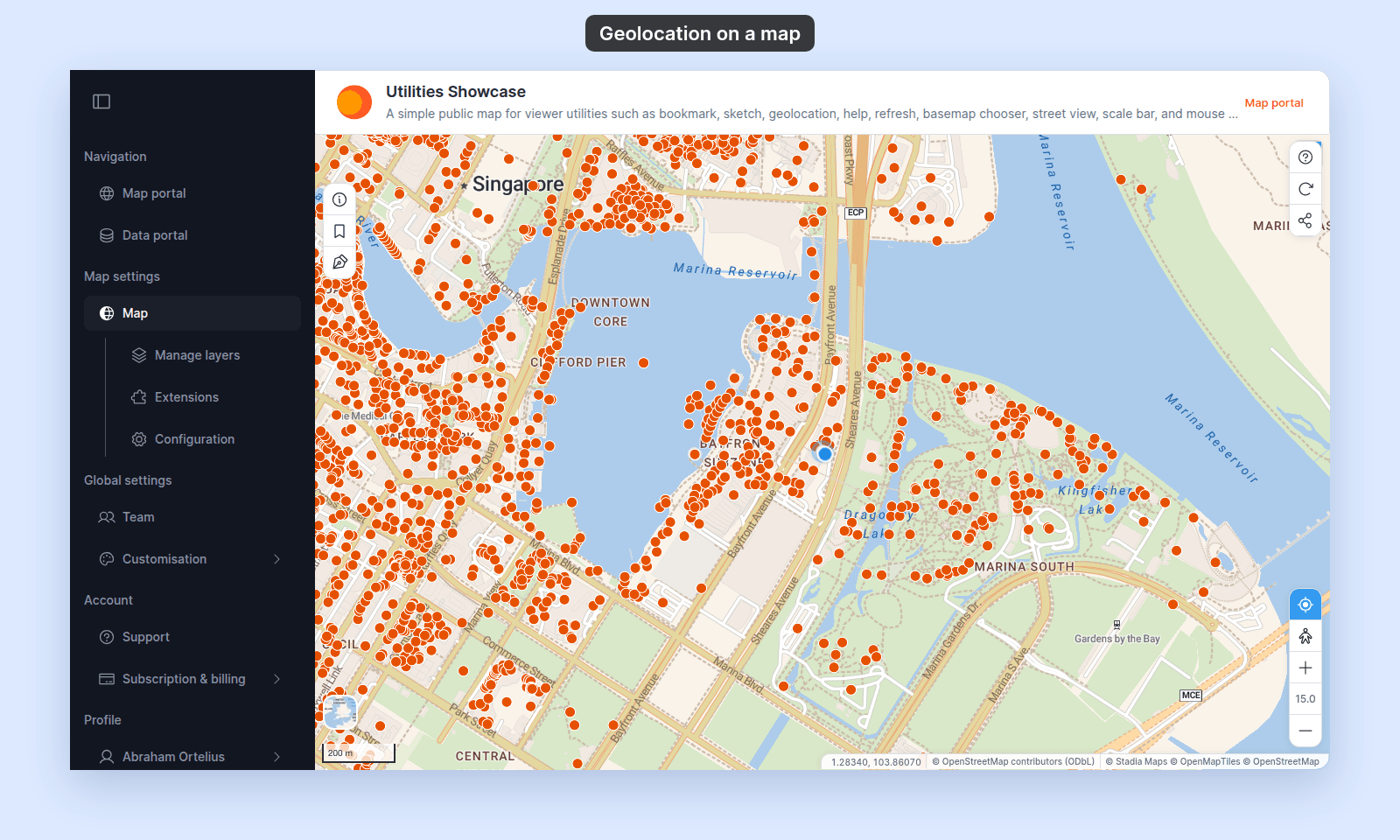Share the map via share icon
Image resolution: width=1400 pixels, height=840 pixels.
point(1305,220)
